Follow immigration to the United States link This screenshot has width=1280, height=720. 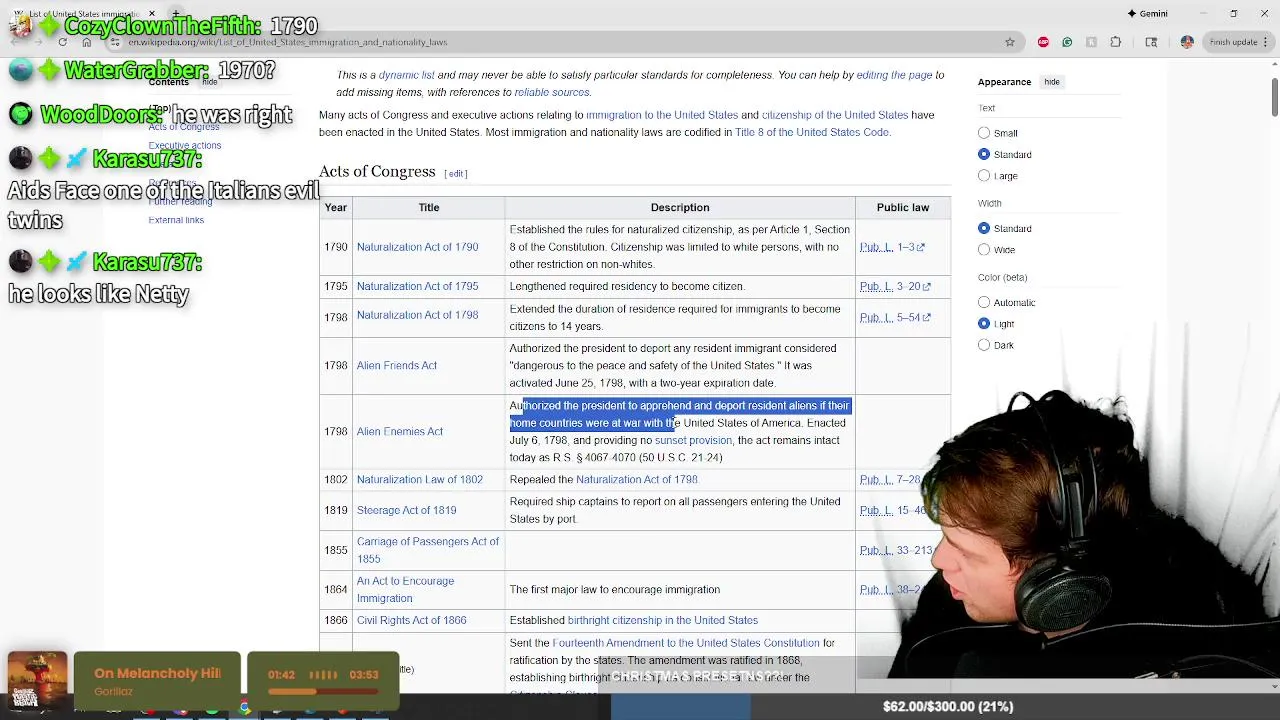662,115
